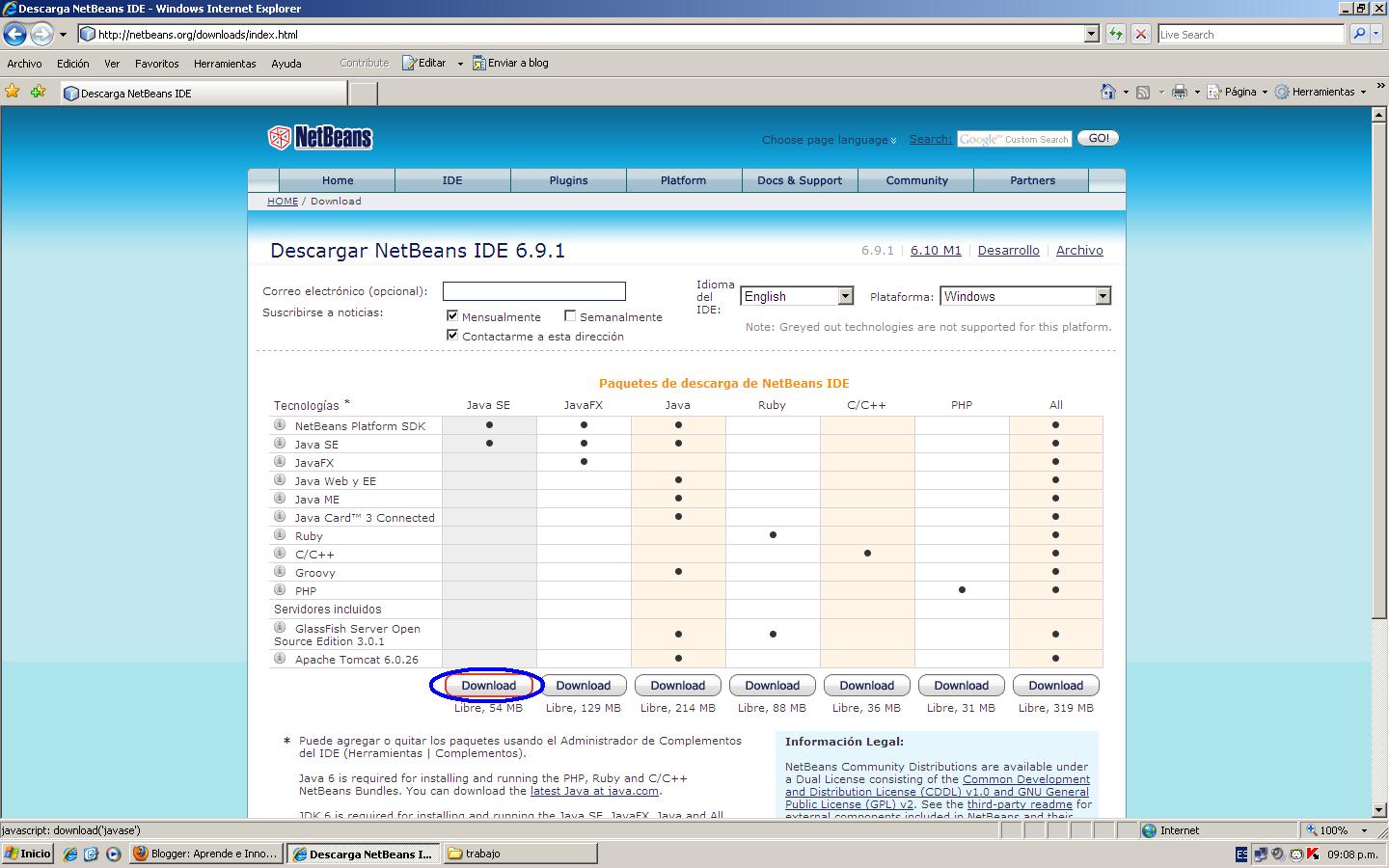1389x868 pixels.
Task: Open the Archivo version link
Action: [x=1079, y=250]
